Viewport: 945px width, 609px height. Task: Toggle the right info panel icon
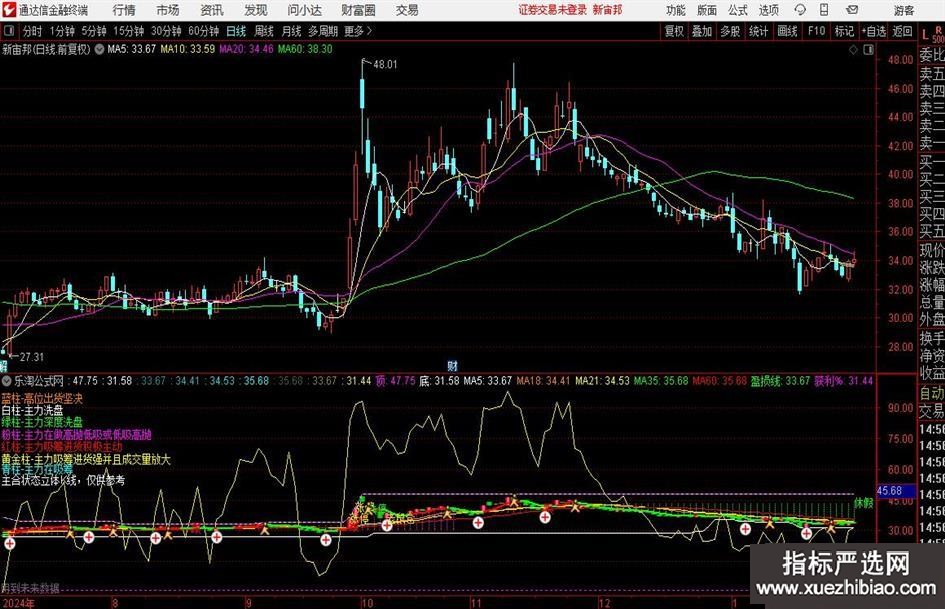pyautogui.click(x=868, y=50)
